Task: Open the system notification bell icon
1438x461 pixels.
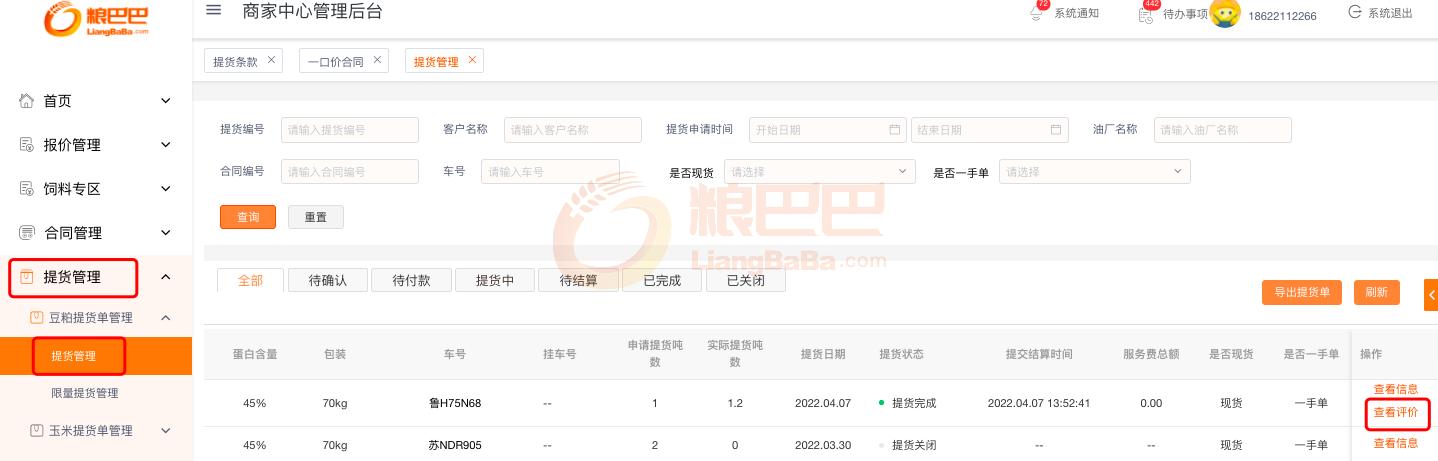Action: pyautogui.click(x=1037, y=13)
